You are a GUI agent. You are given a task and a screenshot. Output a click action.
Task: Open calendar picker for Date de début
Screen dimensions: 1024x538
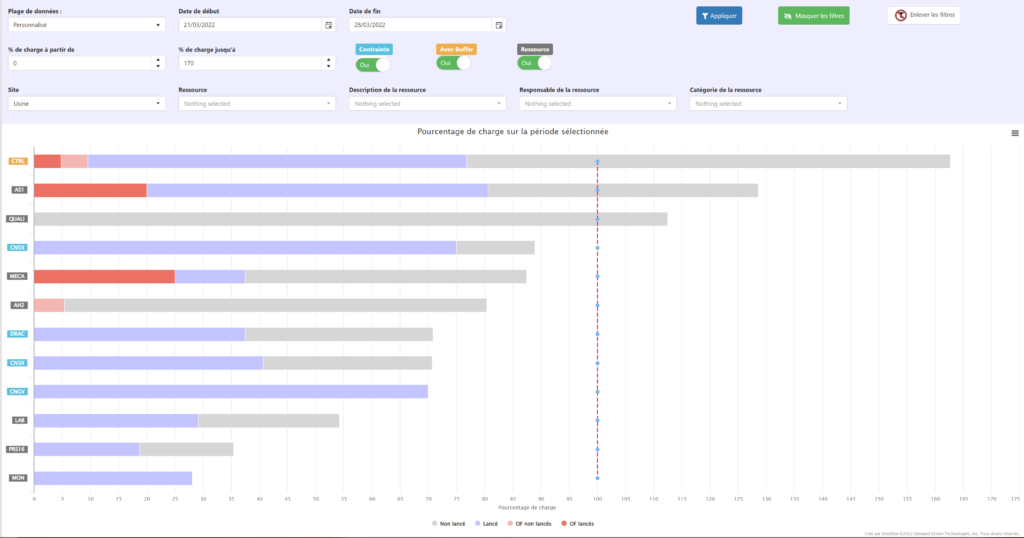[328, 25]
